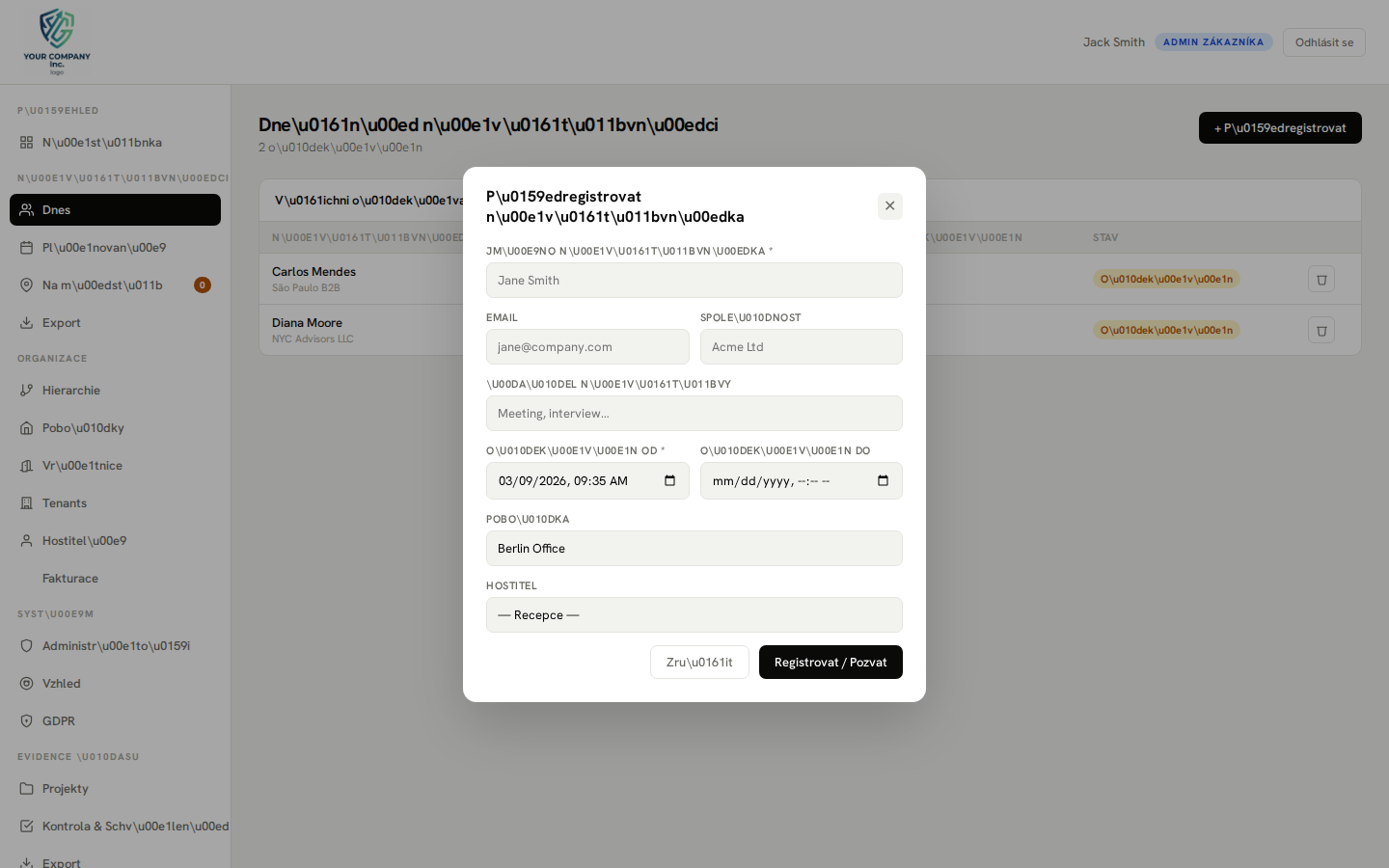Click the trash icon on Diana Moore row
Viewport: 1389px width, 868px height.
click(x=1321, y=330)
